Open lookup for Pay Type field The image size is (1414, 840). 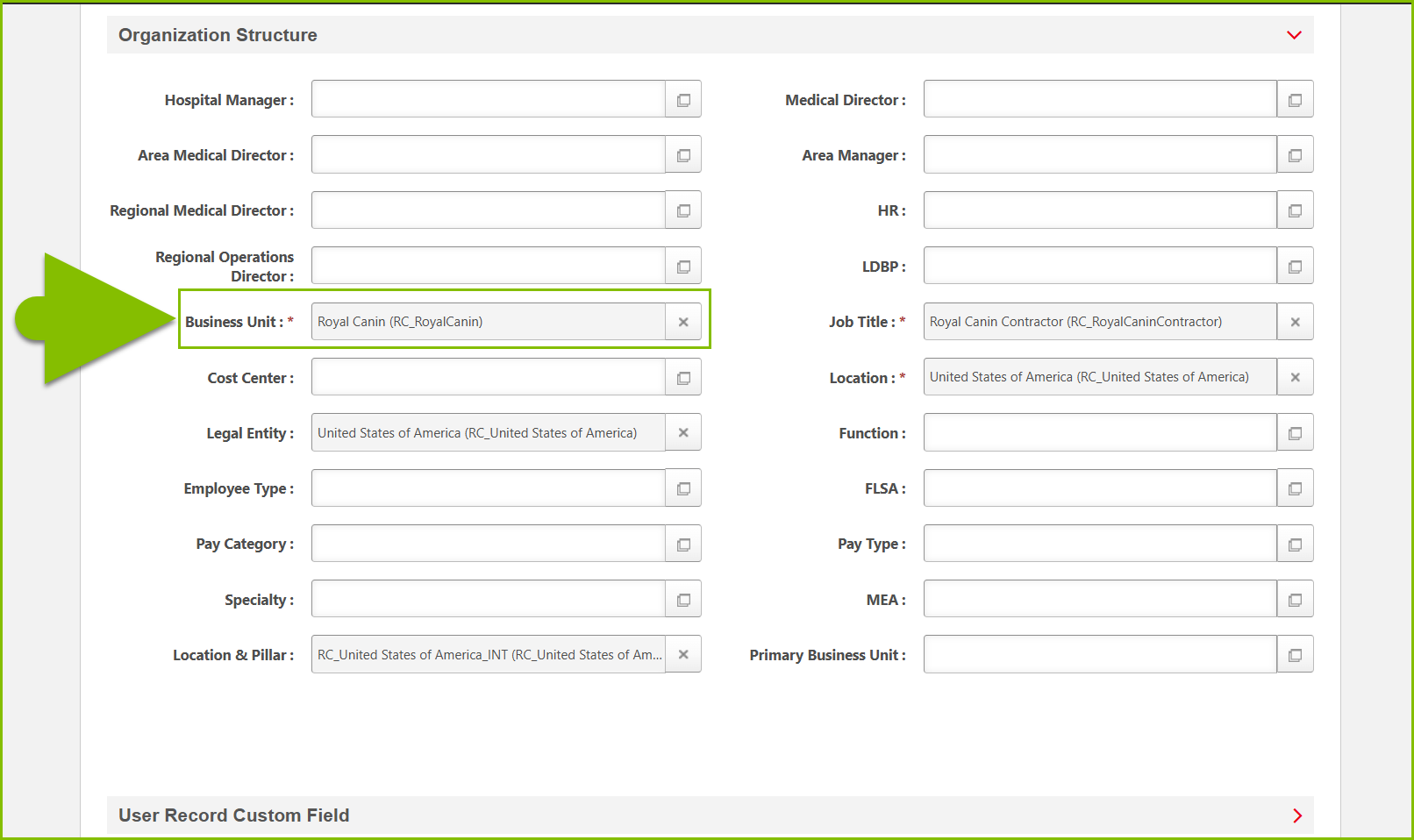1295,545
